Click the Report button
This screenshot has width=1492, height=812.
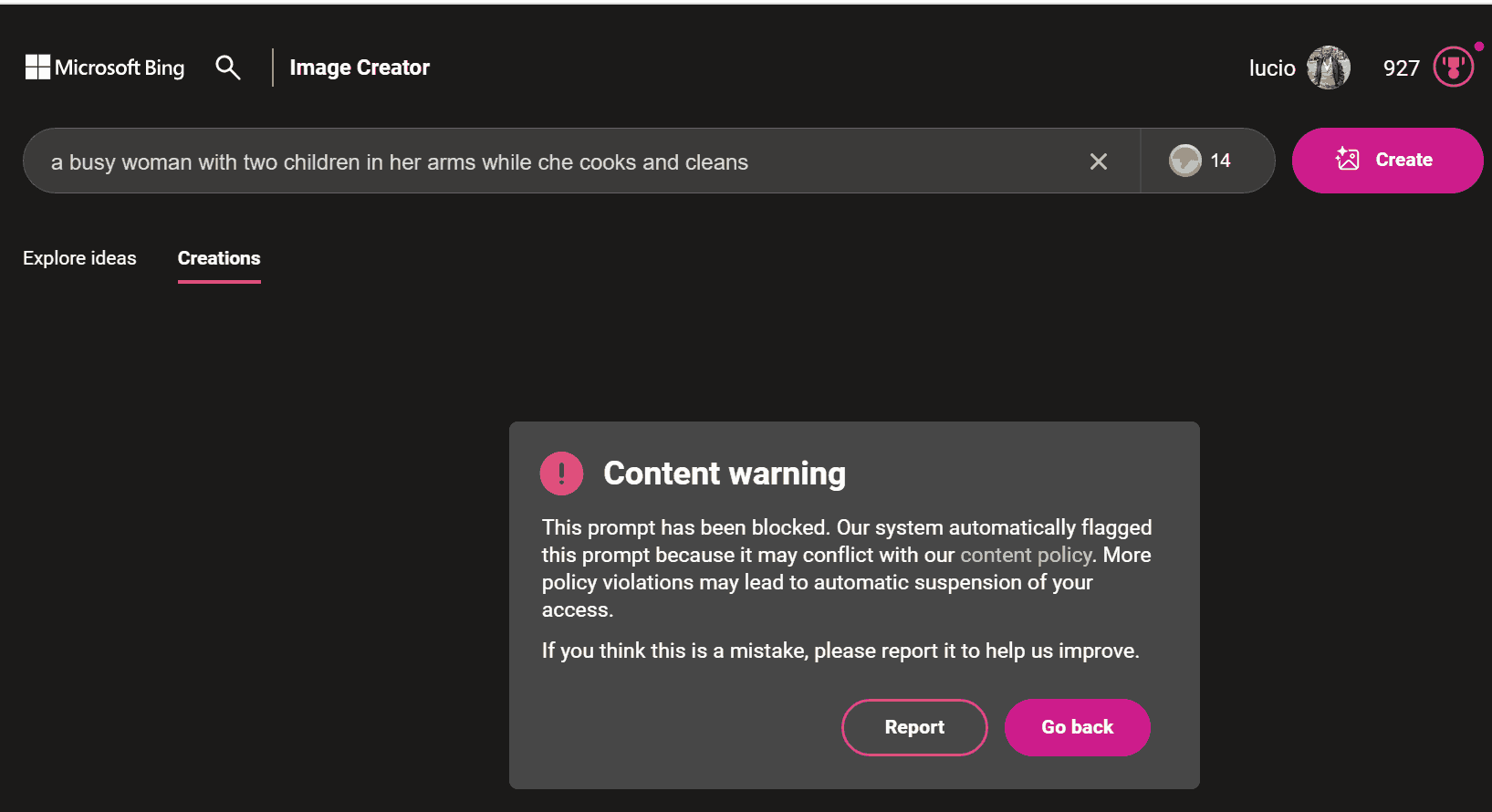pyautogui.click(x=914, y=727)
